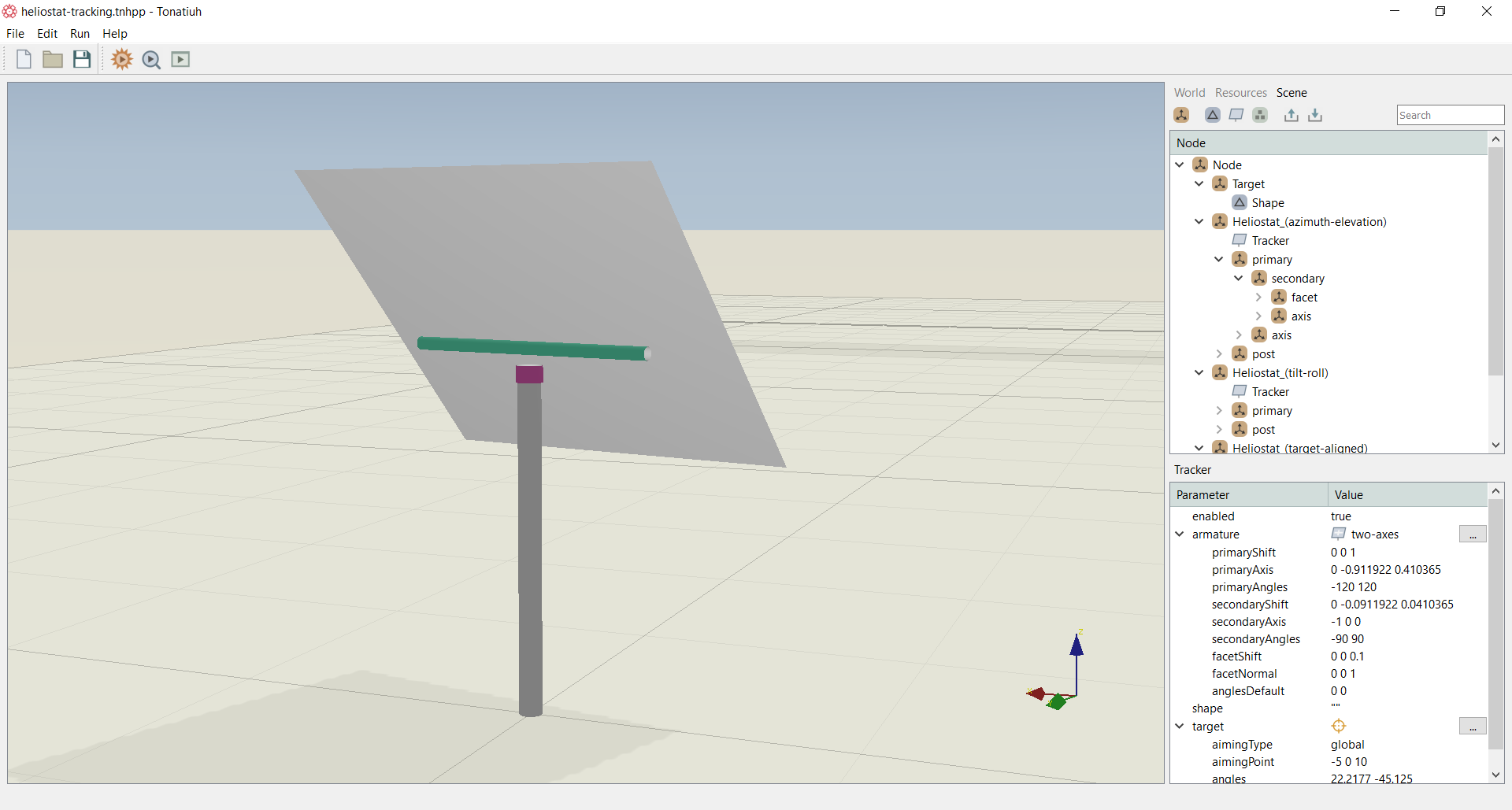Image resolution: width=1512 pixels, height=810 pixels.
Task: Select the Shape node under Target
Action: (x=1267, y=203)
